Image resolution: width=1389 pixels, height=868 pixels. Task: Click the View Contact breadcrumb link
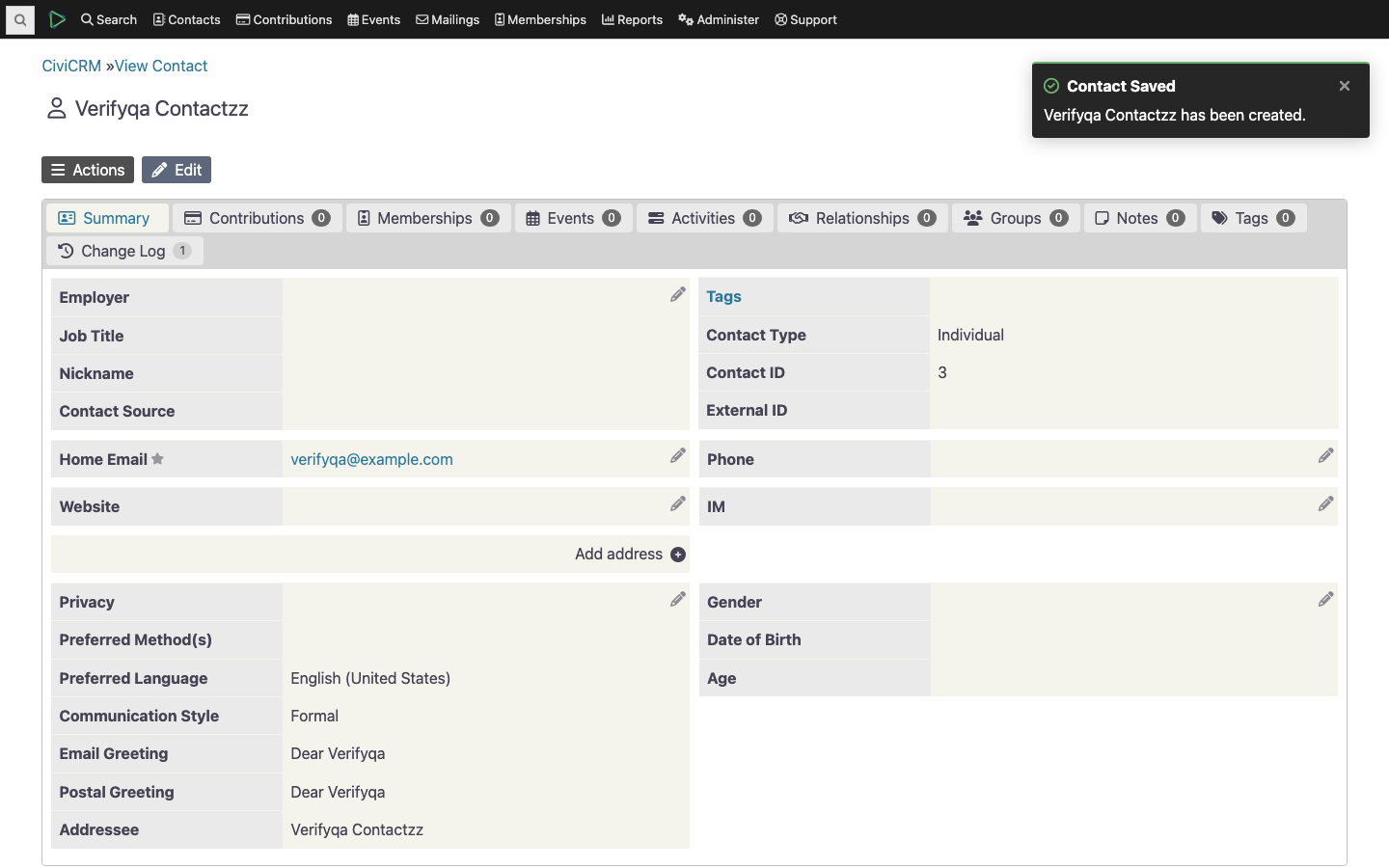coord(161,66)
